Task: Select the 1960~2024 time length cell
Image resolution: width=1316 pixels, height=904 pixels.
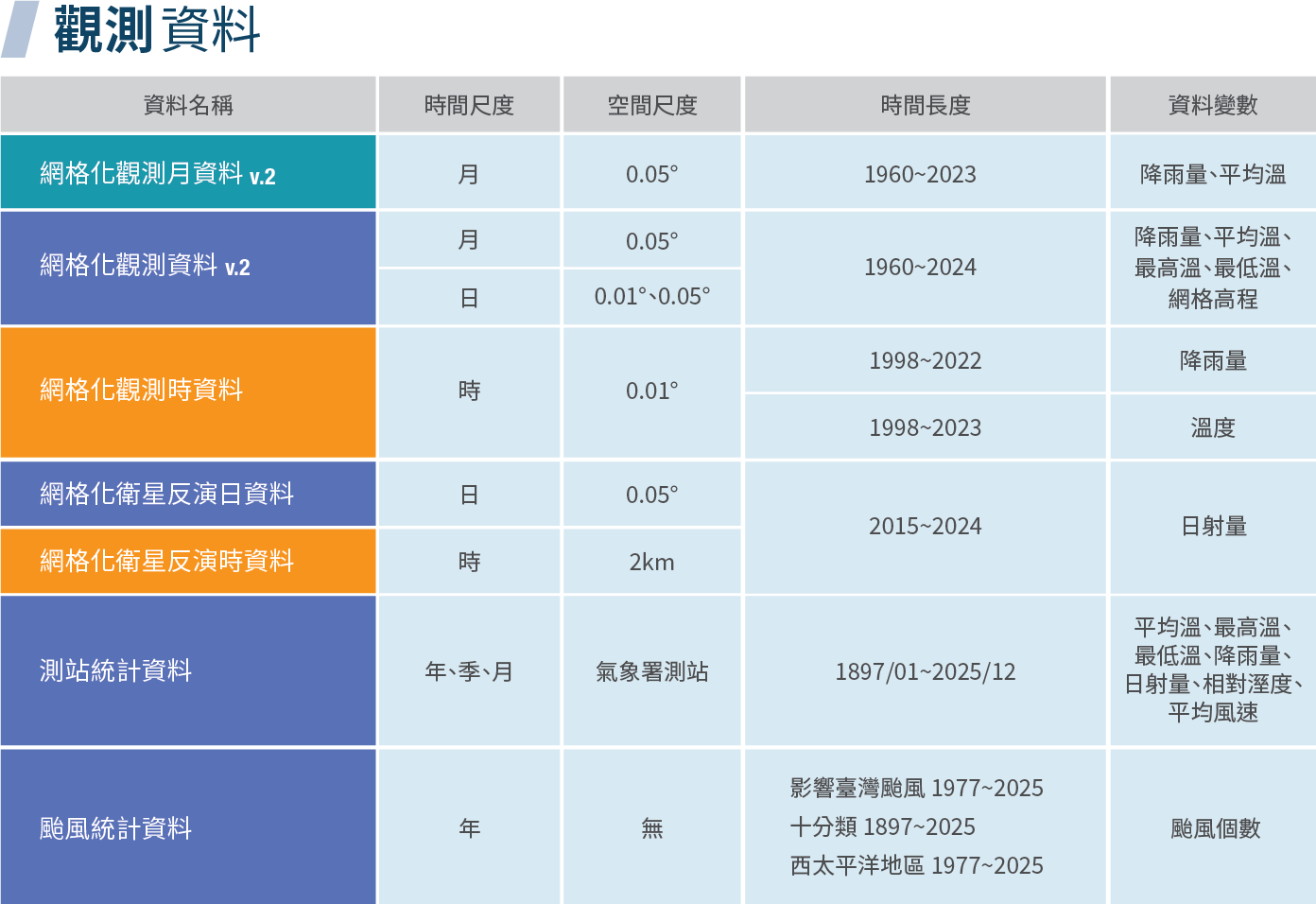Action: tap(920, 268)
